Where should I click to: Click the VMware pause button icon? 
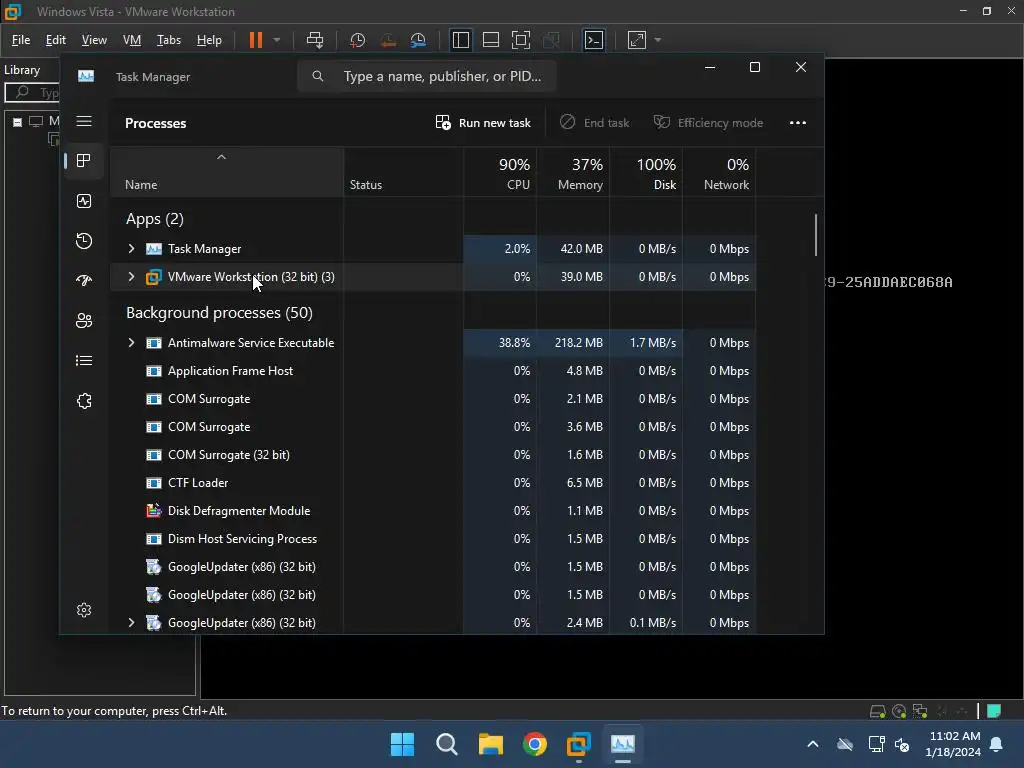tap(255, 40)
